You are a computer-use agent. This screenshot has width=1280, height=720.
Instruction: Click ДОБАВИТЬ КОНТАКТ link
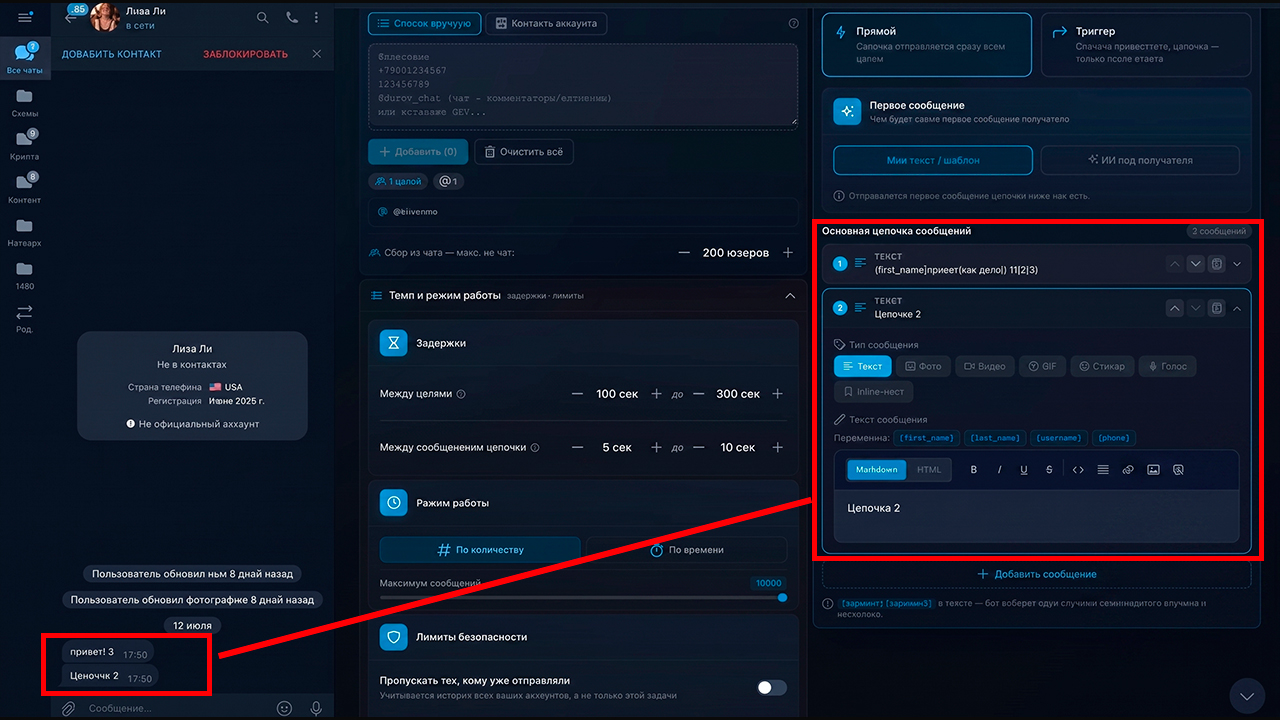112,54
